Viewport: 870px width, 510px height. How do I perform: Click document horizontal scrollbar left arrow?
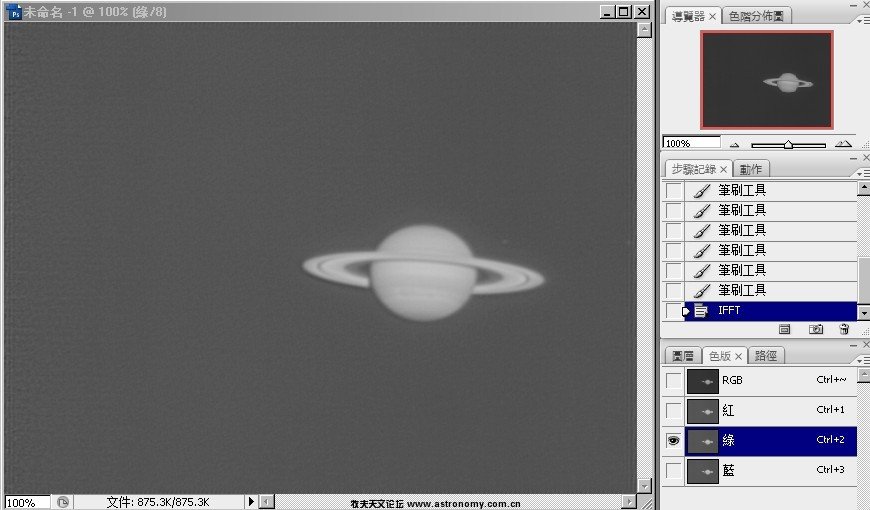click(267, 502)
